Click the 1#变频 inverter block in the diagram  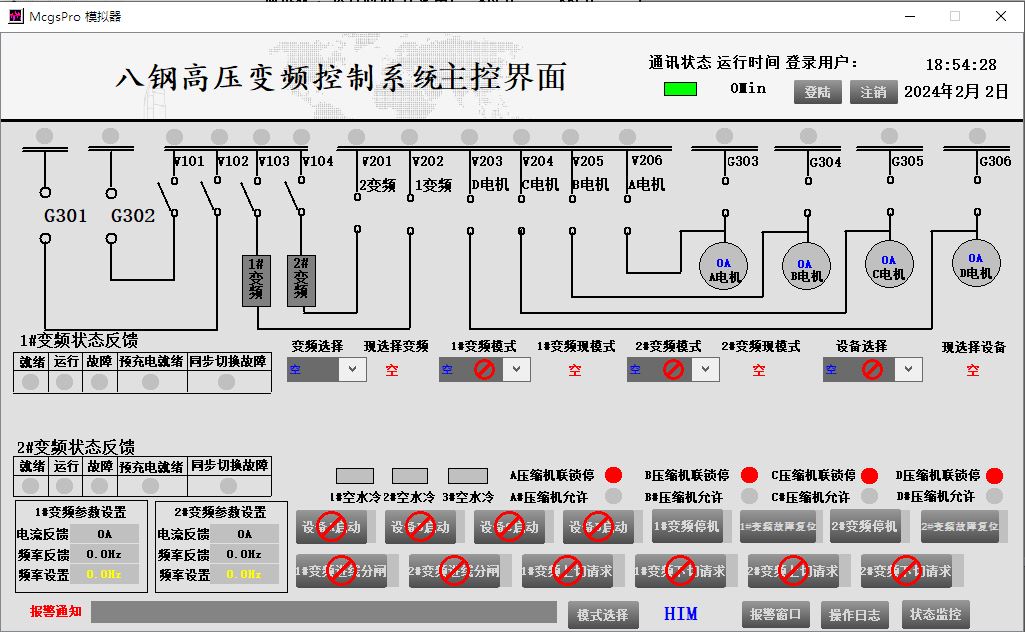[256, 281]
